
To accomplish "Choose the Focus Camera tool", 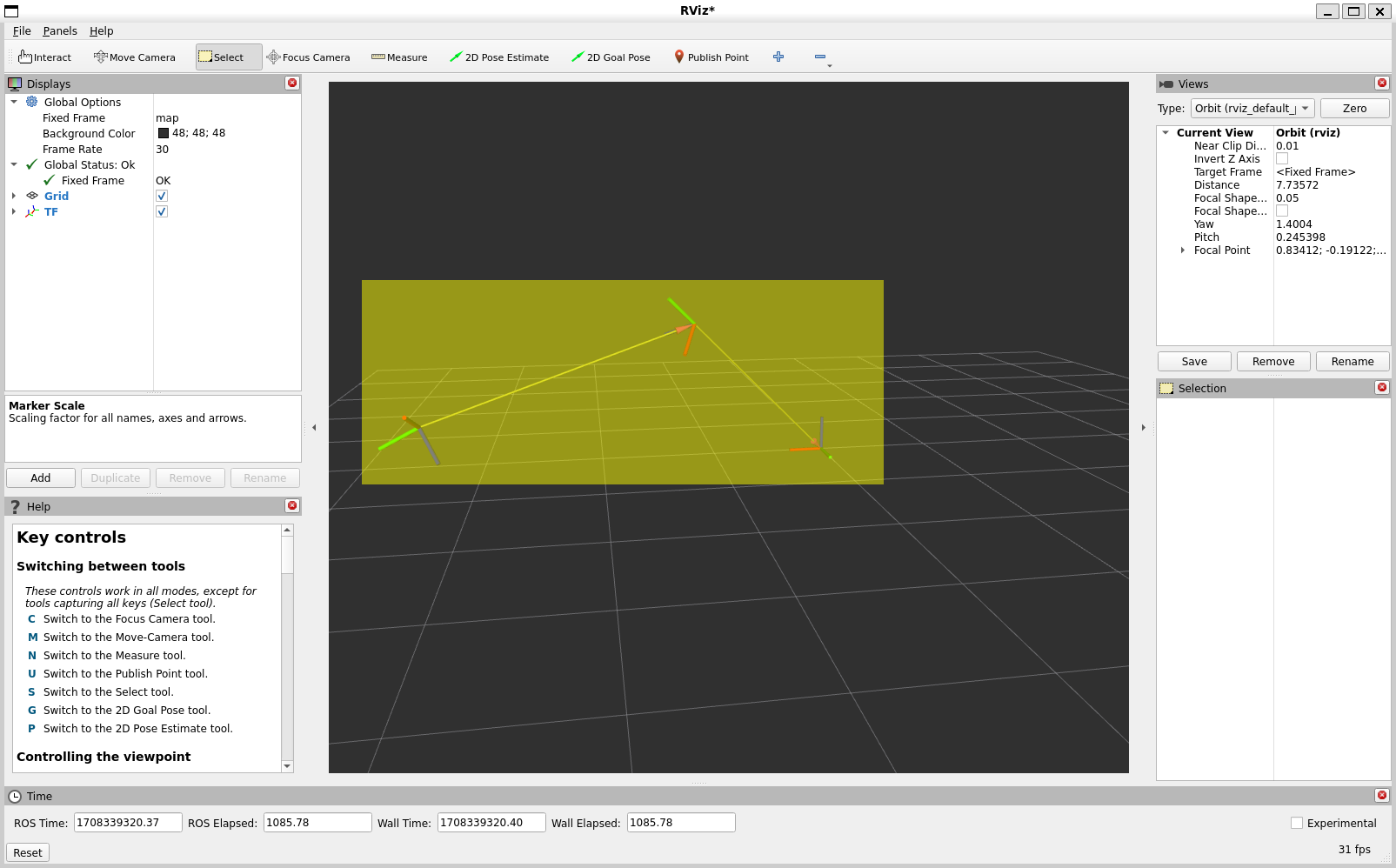I will click(308, 57).
